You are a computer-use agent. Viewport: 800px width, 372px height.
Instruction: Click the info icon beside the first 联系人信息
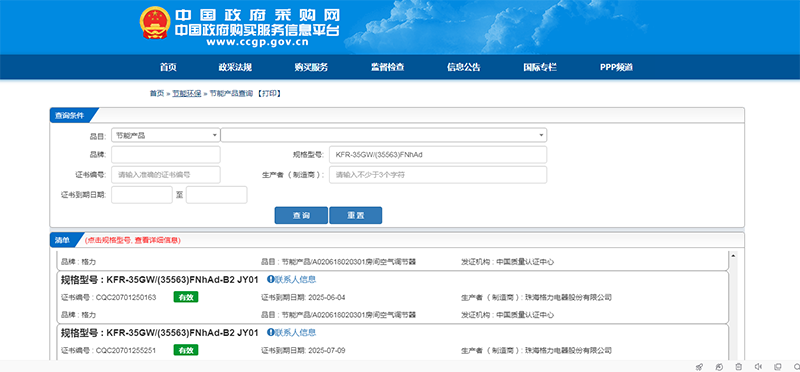tap(270, 279)
